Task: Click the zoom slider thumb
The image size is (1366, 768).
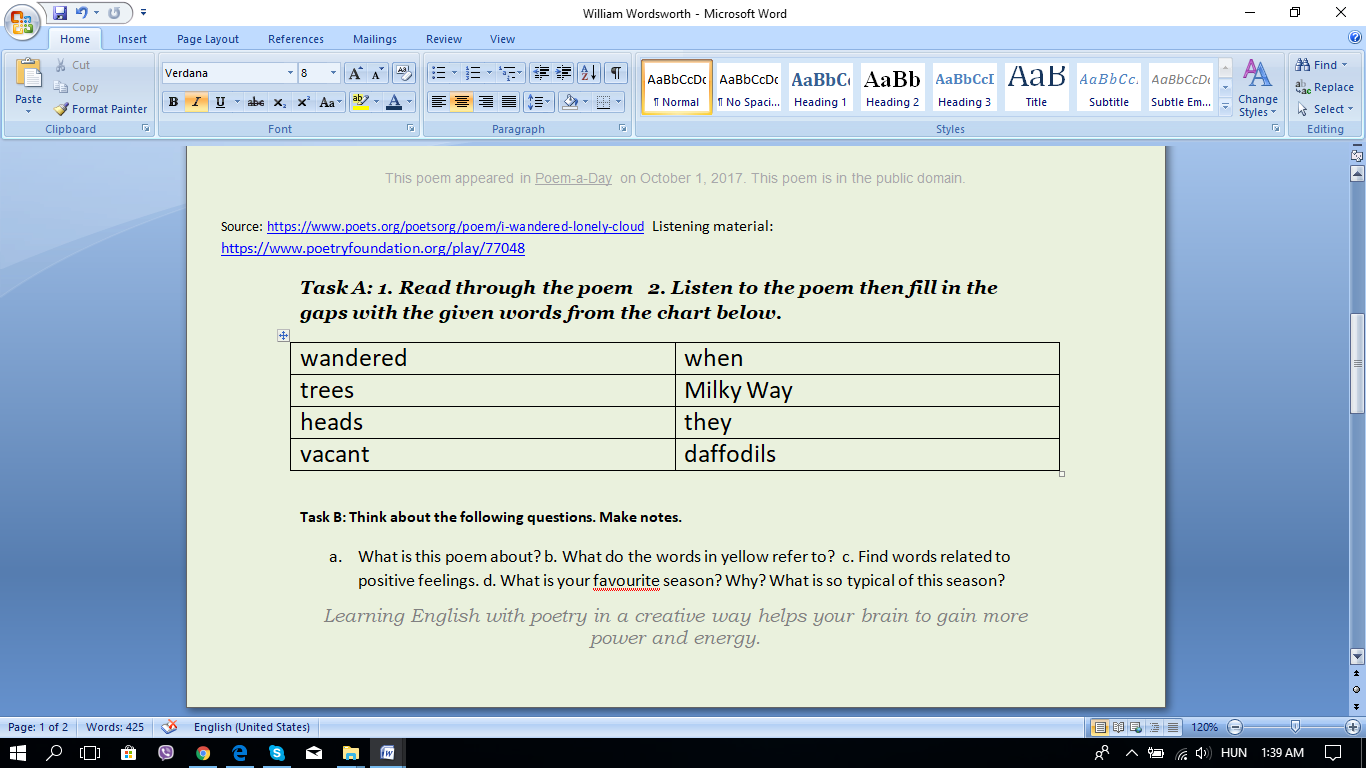Action: tap(1296, 727)
